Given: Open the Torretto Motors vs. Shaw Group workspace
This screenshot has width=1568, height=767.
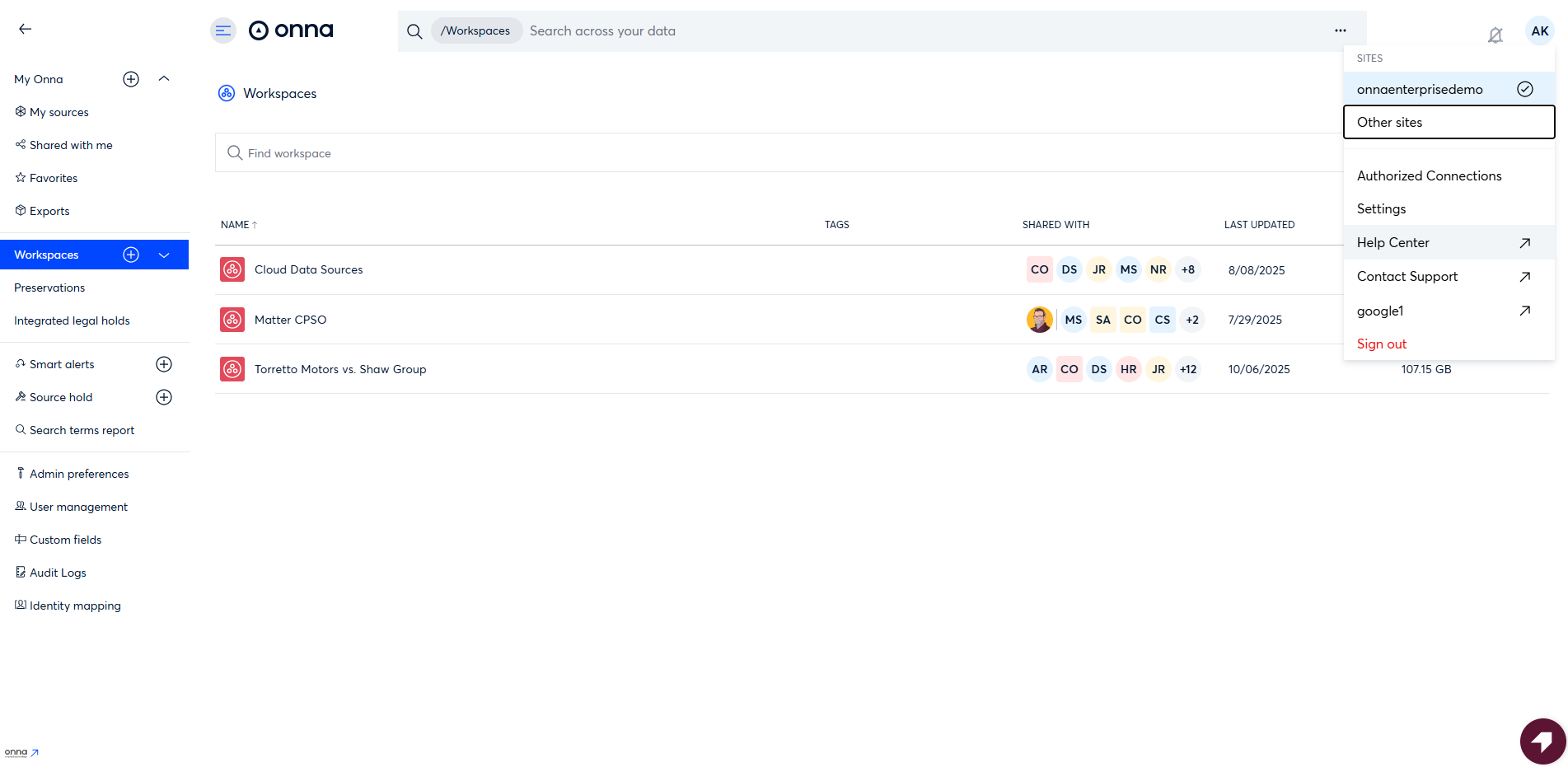Looking at the screenshot, I should 339,369.
